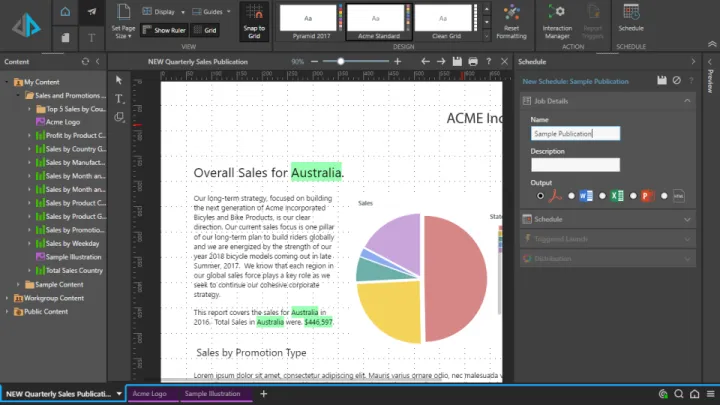Open the Guides dropdown

click(x=209, y=12)
